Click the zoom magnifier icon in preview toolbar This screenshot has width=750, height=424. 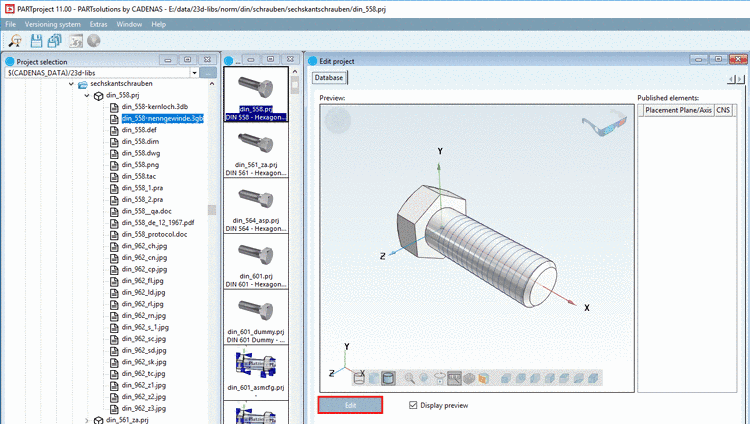coord(409,379)
